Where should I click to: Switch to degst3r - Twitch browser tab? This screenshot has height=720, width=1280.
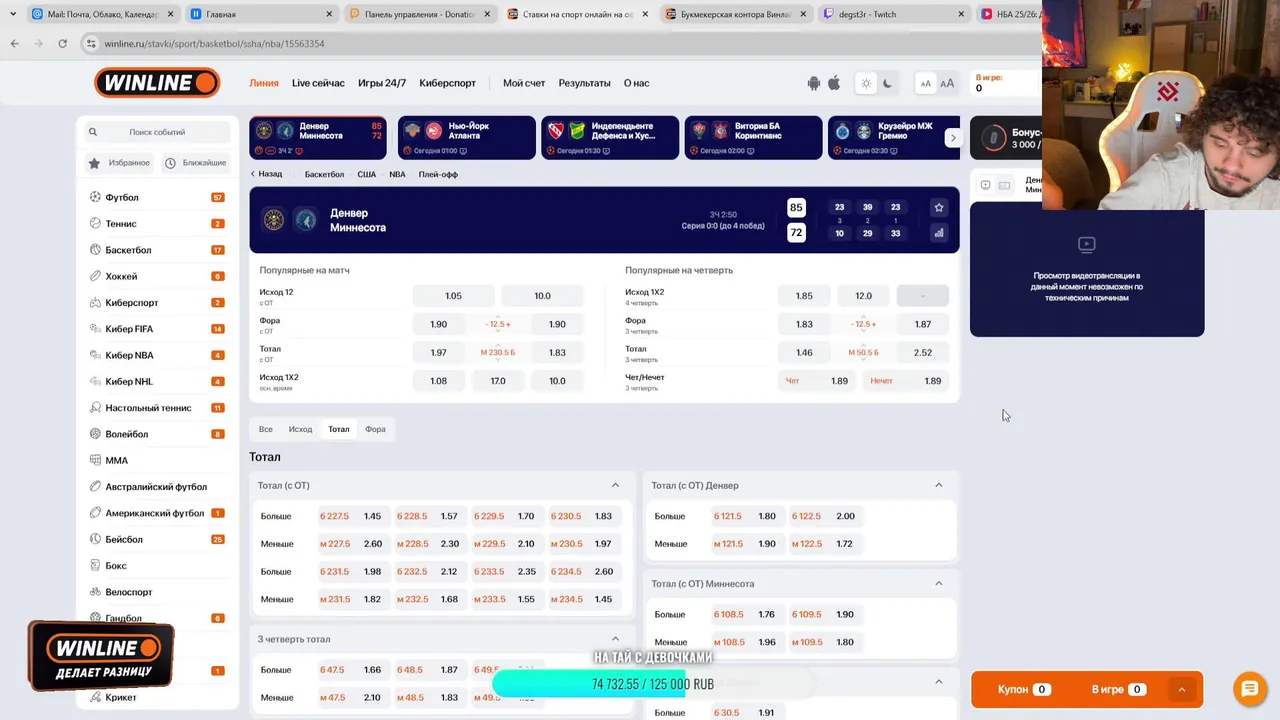click(894, 14)
